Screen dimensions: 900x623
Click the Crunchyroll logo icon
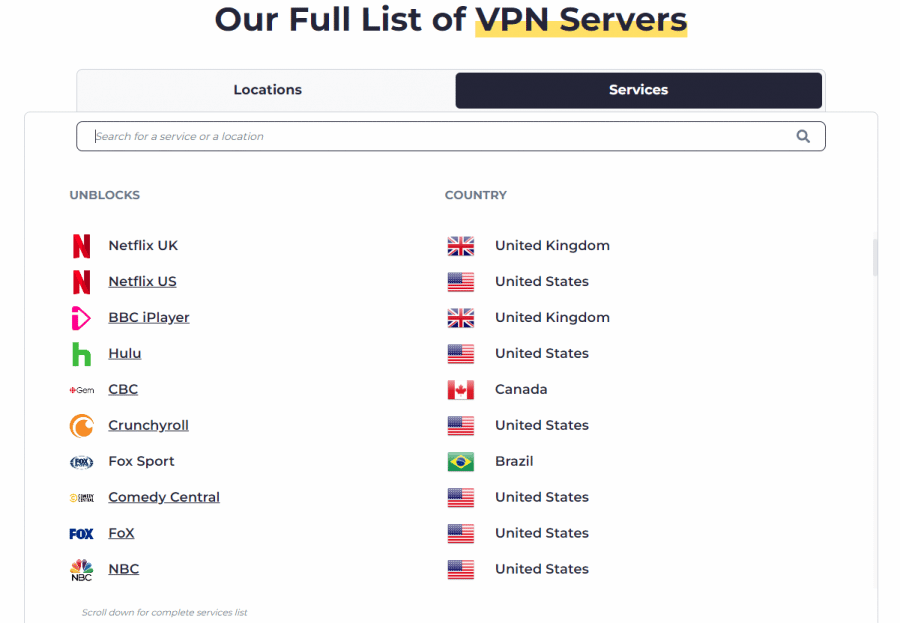click(x=82, y=426)
